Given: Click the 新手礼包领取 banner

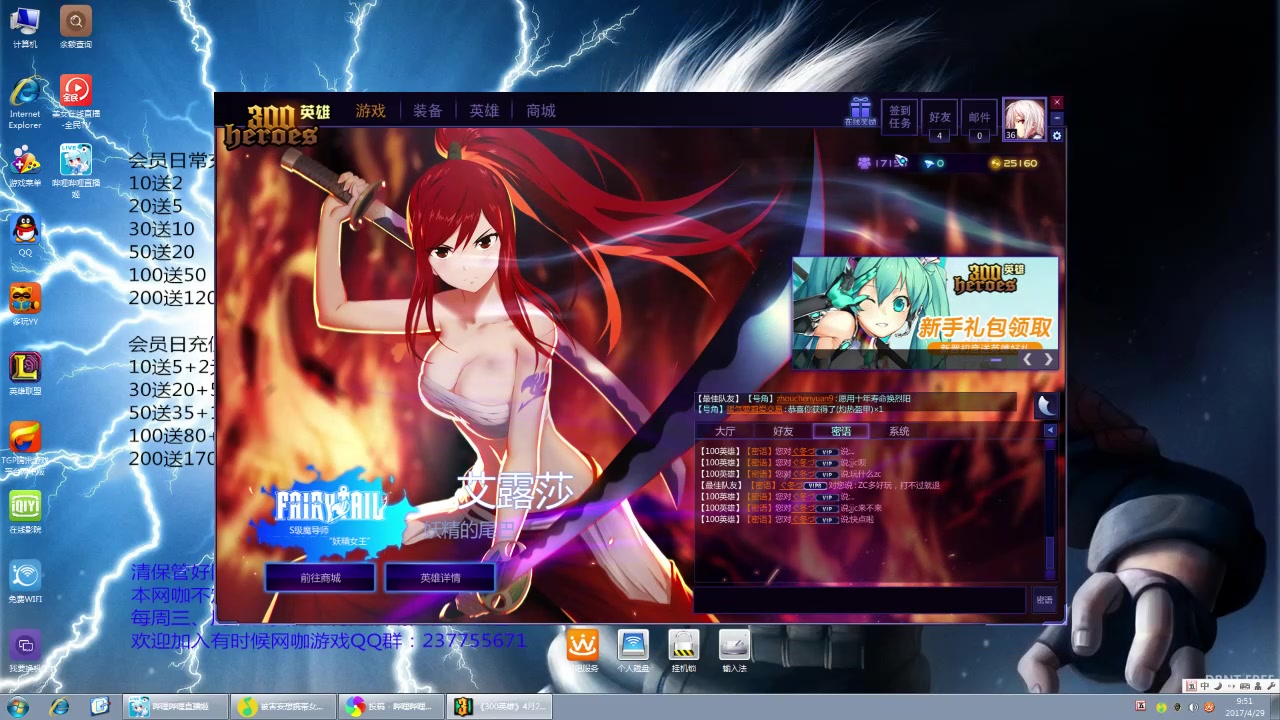Looking at the screenshot, I should click(925, 313).
